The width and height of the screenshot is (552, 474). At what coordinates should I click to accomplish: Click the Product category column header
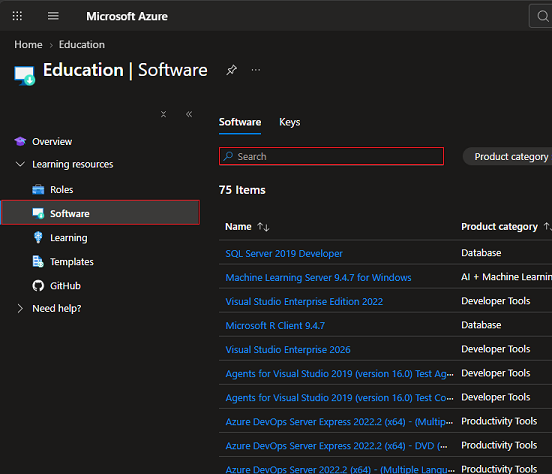coord(499,226)
